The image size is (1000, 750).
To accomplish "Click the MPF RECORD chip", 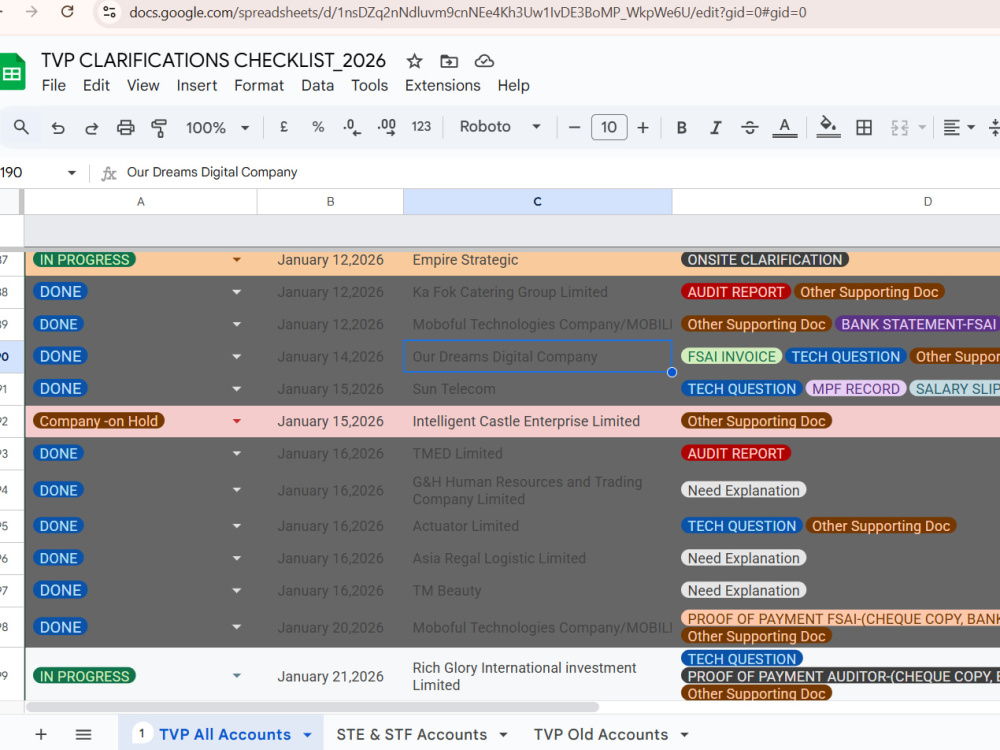I will point(856,388).
